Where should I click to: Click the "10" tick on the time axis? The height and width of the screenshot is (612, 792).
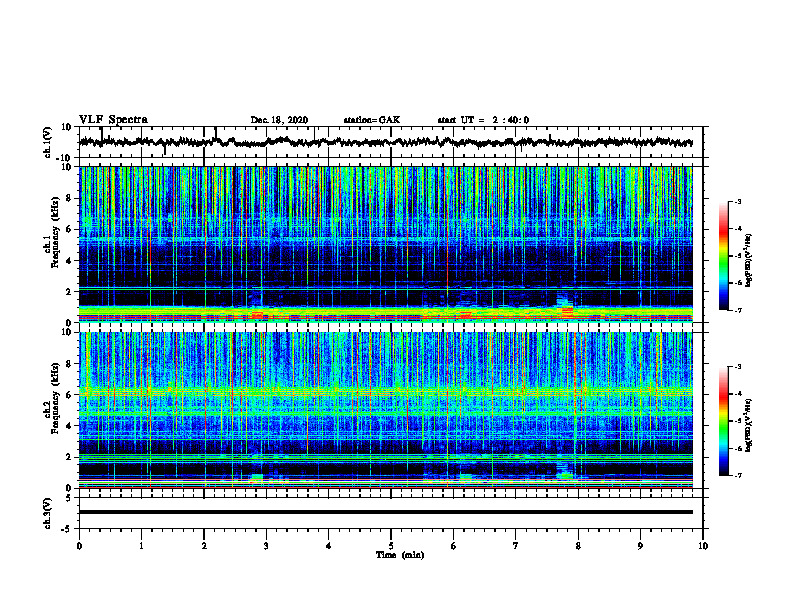pyautogui.click(x=703, y=546)
